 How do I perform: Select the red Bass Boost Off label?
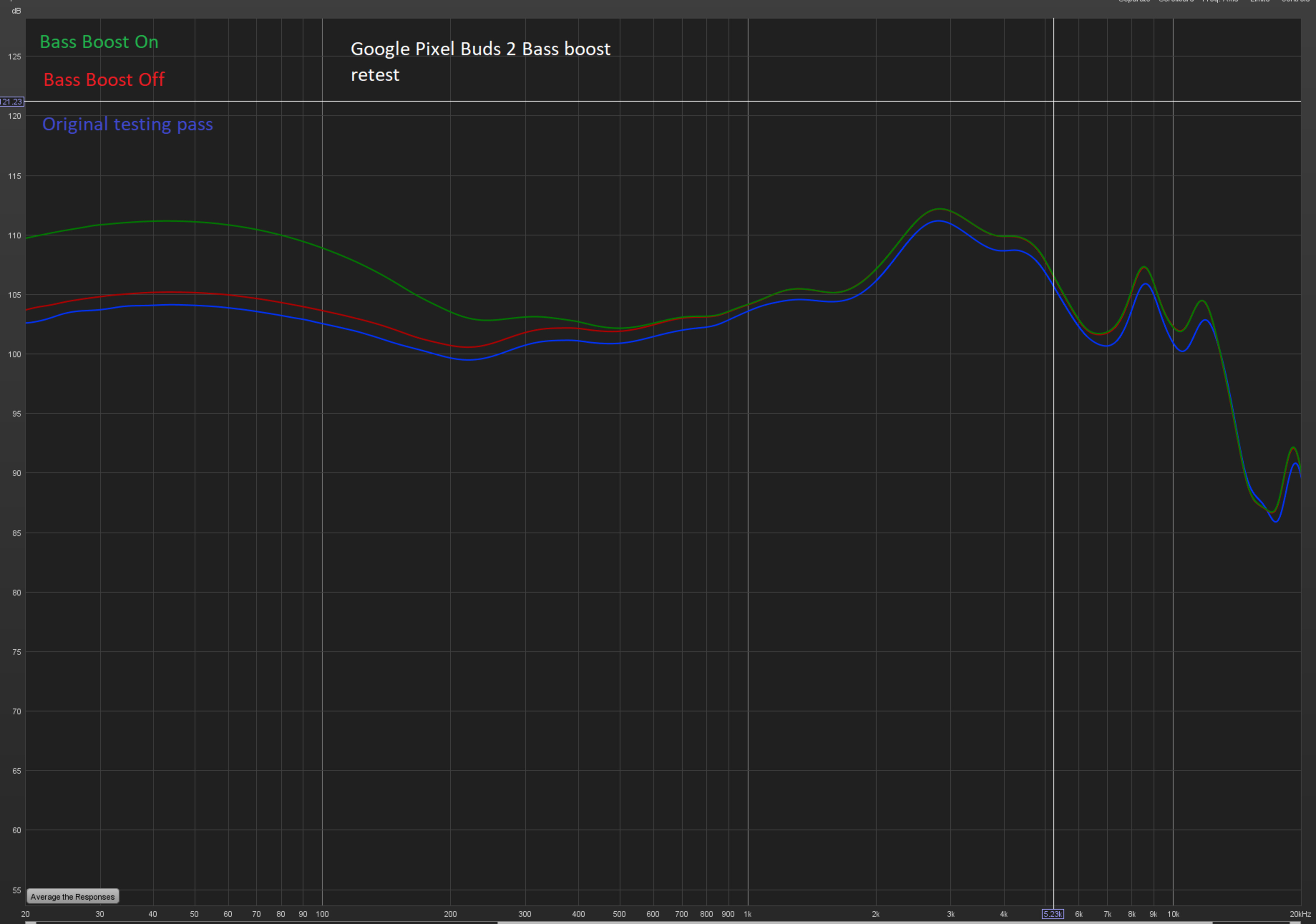104,79
